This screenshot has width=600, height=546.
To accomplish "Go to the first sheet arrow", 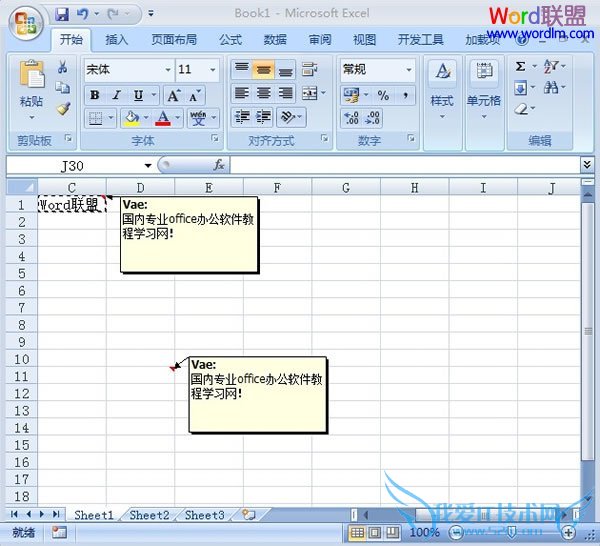I will [14, 514].
